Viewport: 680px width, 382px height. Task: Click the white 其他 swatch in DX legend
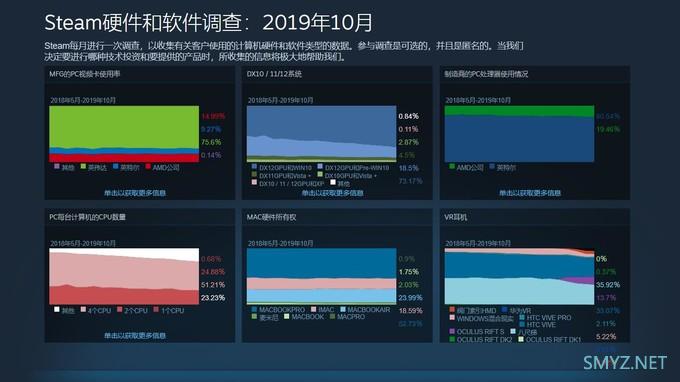(x=333, y=182)
